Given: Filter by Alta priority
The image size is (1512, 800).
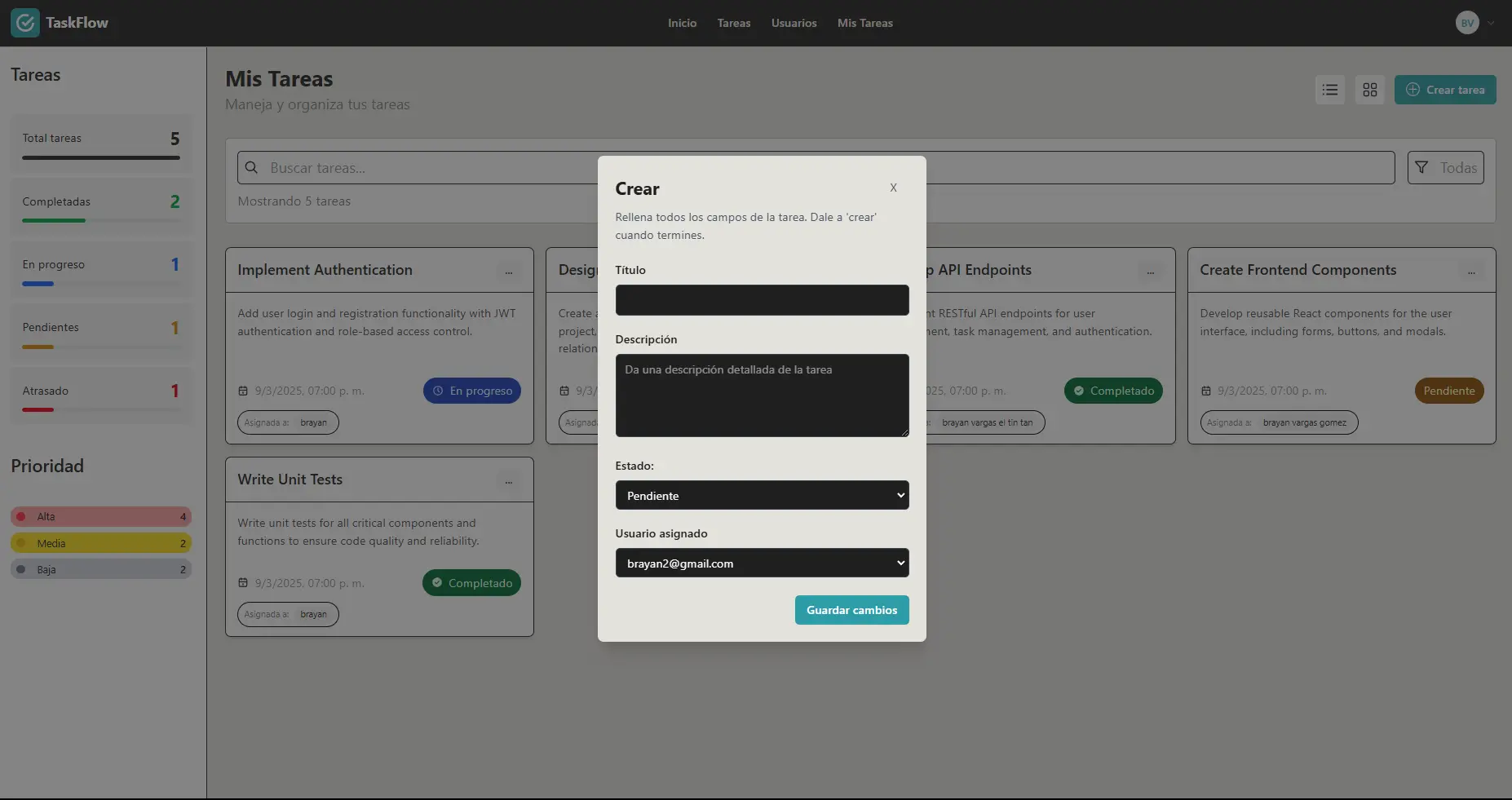Looking at the screenshot, I should (x=101, y=516).
